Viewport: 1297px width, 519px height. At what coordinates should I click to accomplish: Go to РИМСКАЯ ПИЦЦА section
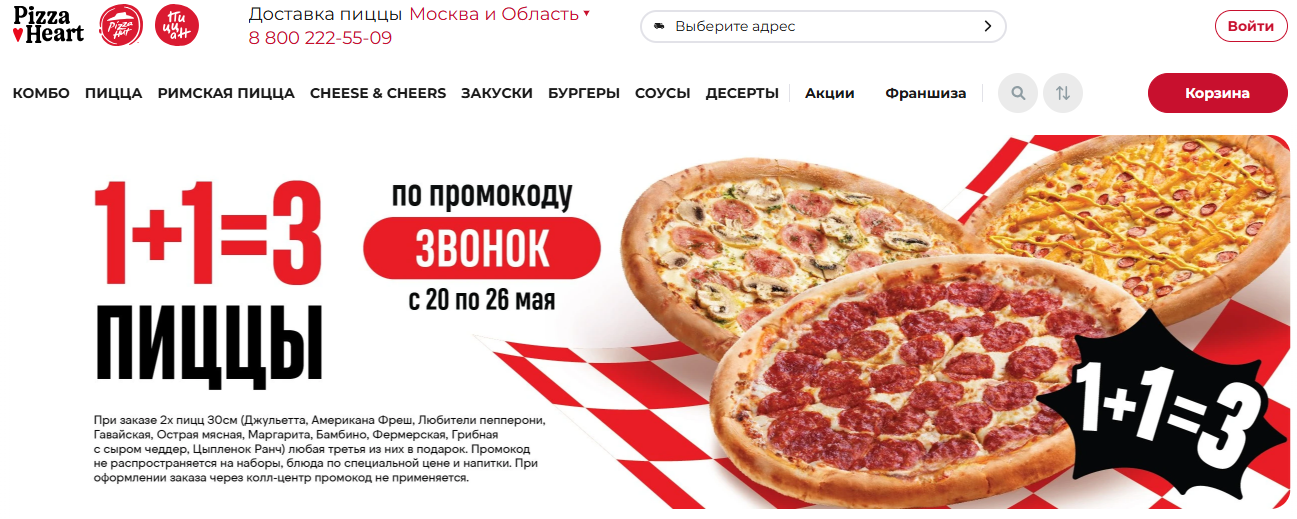coord(226,93)
